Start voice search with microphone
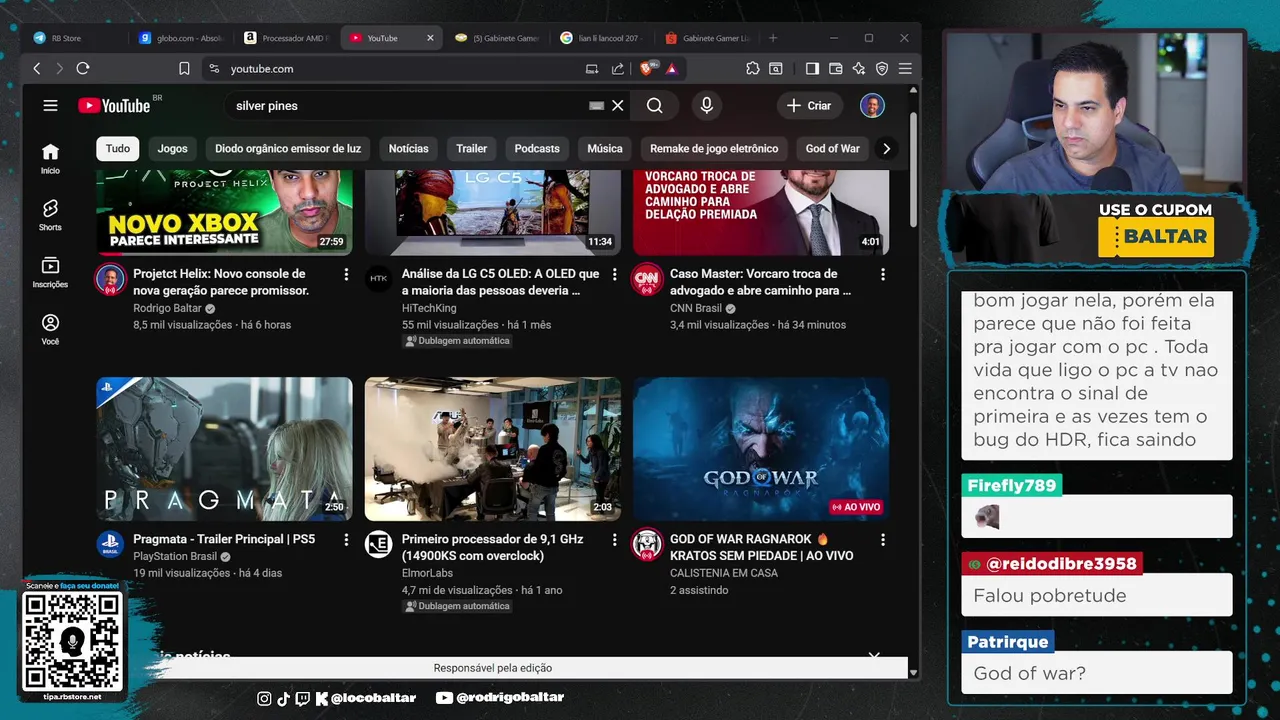 (x=707, y=105)
